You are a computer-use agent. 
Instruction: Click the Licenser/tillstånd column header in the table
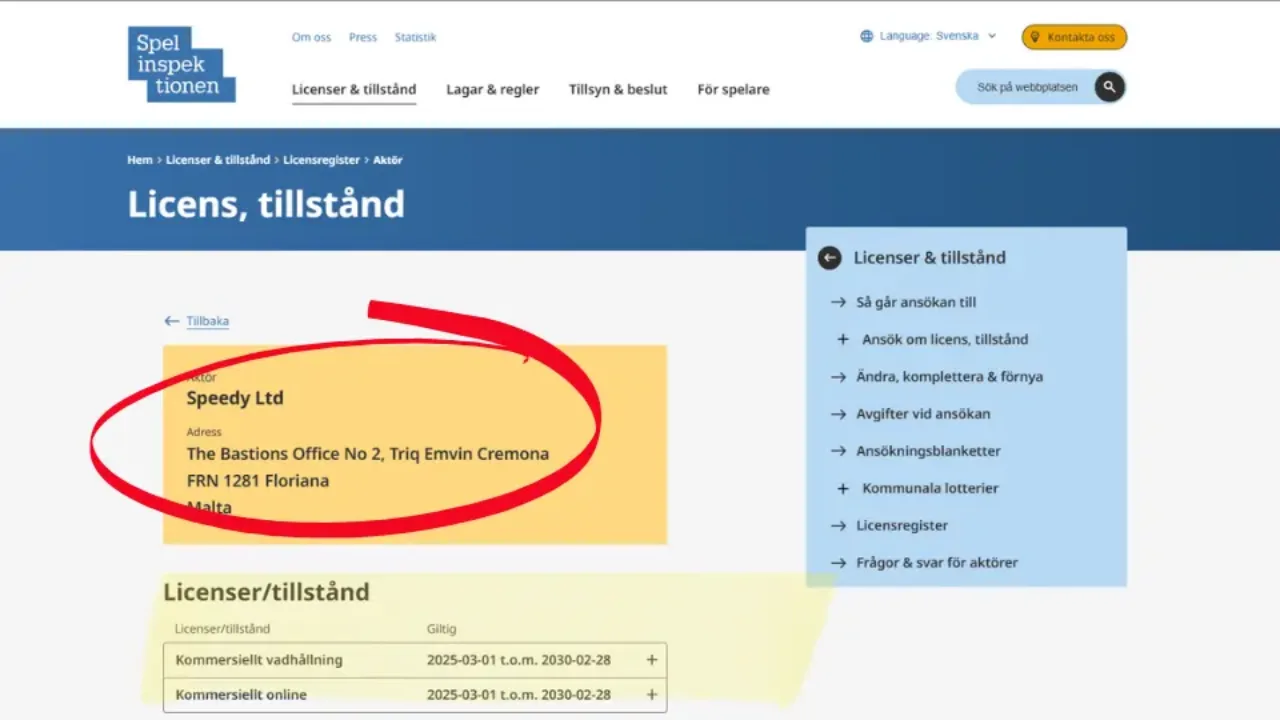pyautogui.click(x=223, y=629)
